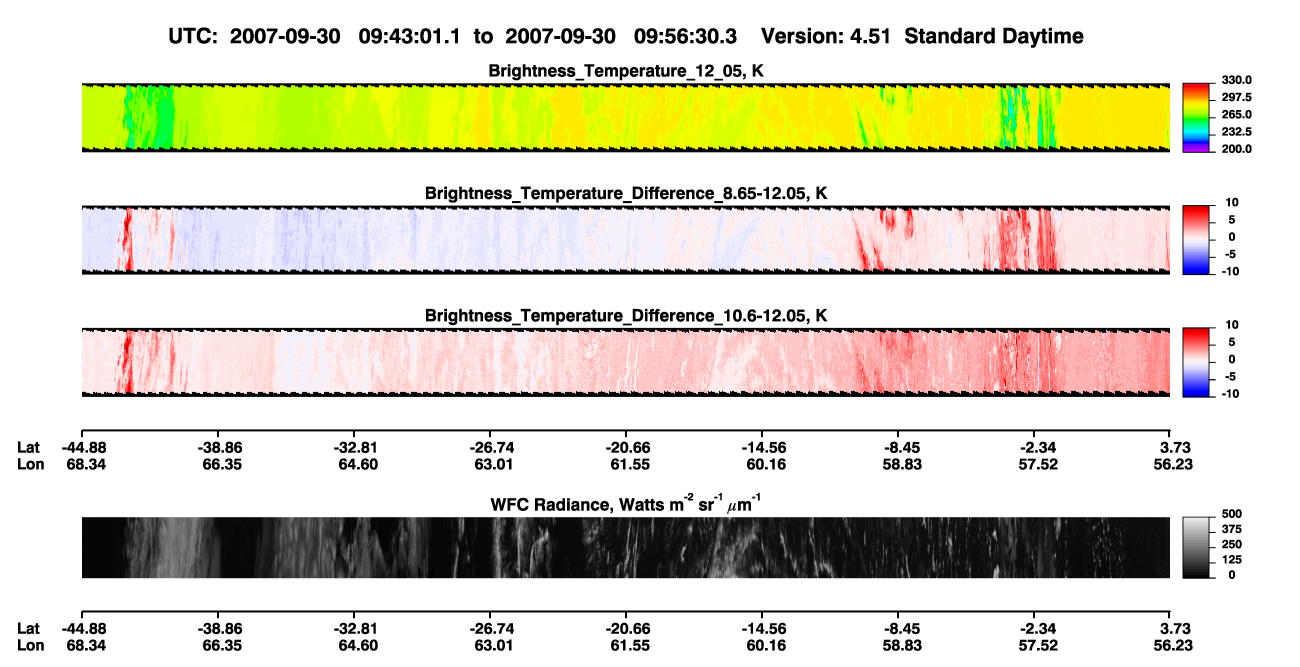Select the Brightness_Temperature_Difference_10.6-12.05 title
The height and width of the screenshot is (667, 1300).
click(x=626, y=315)
